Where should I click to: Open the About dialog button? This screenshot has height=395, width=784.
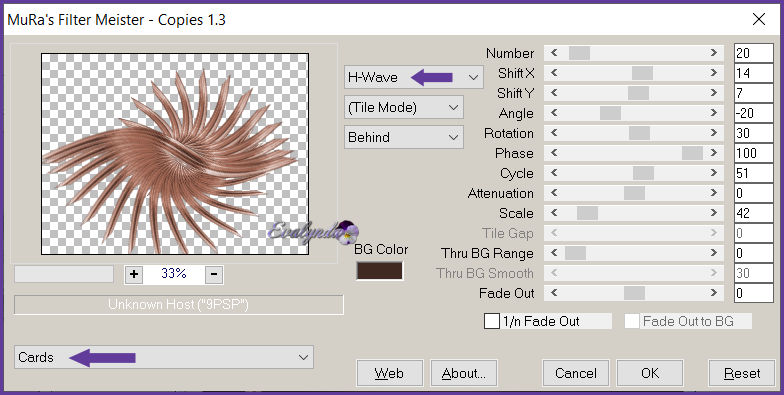click(x=464, y=374)
